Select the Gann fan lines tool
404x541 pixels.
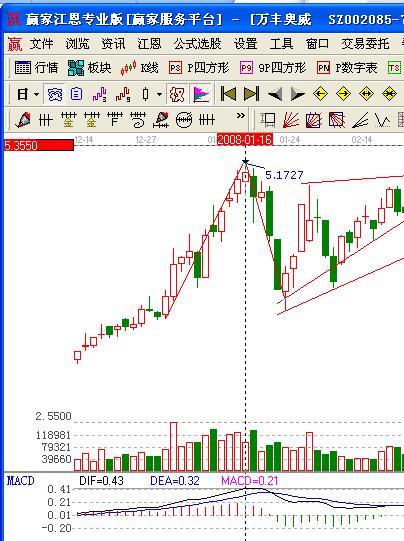pyautogui.click(x=291, y=120)
